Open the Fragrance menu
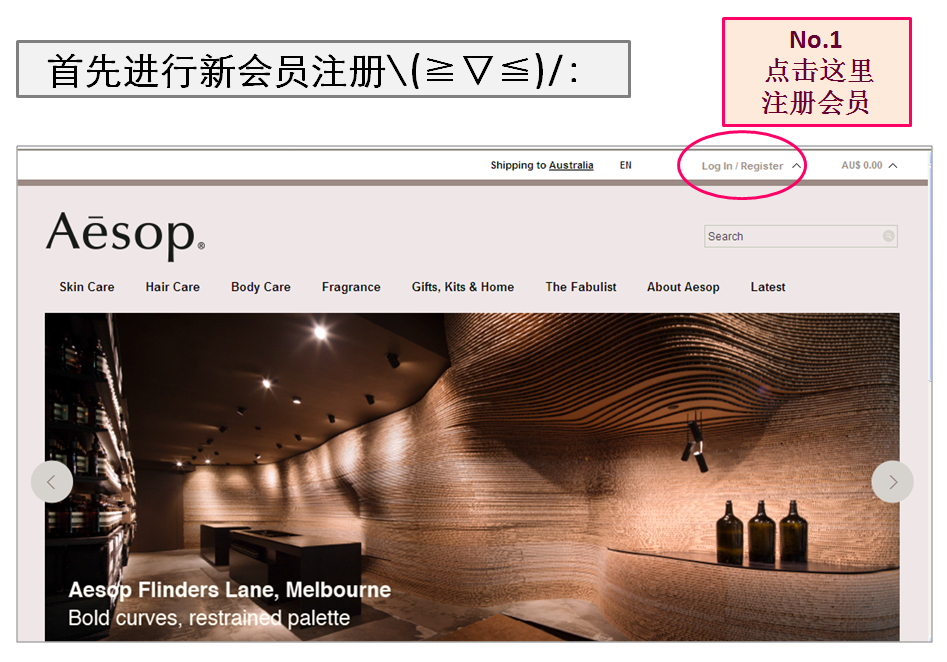This screenshot has width=947, height=662. tap(351, 287)
